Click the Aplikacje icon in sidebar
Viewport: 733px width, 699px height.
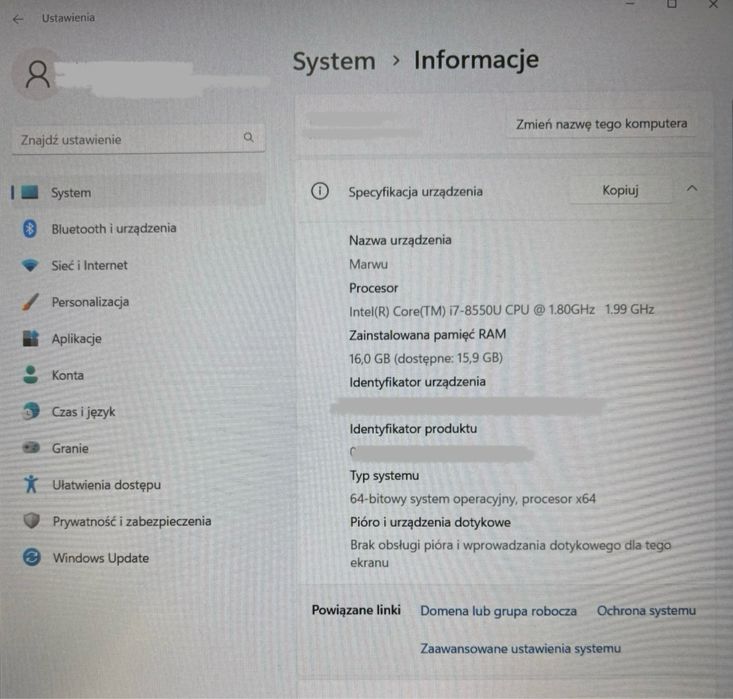(31, 338)
